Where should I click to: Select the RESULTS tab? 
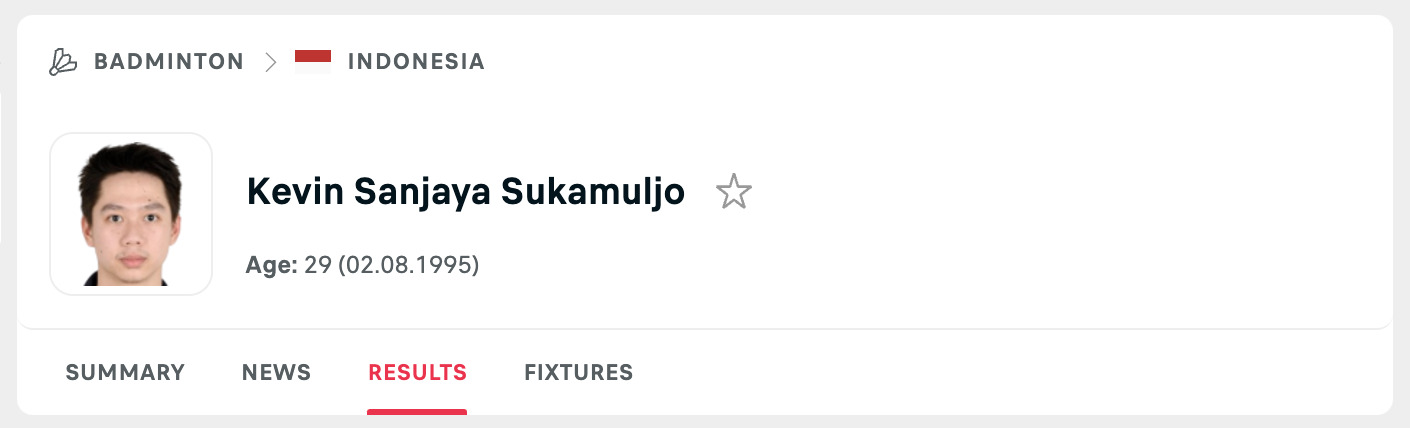coord(417,373)
